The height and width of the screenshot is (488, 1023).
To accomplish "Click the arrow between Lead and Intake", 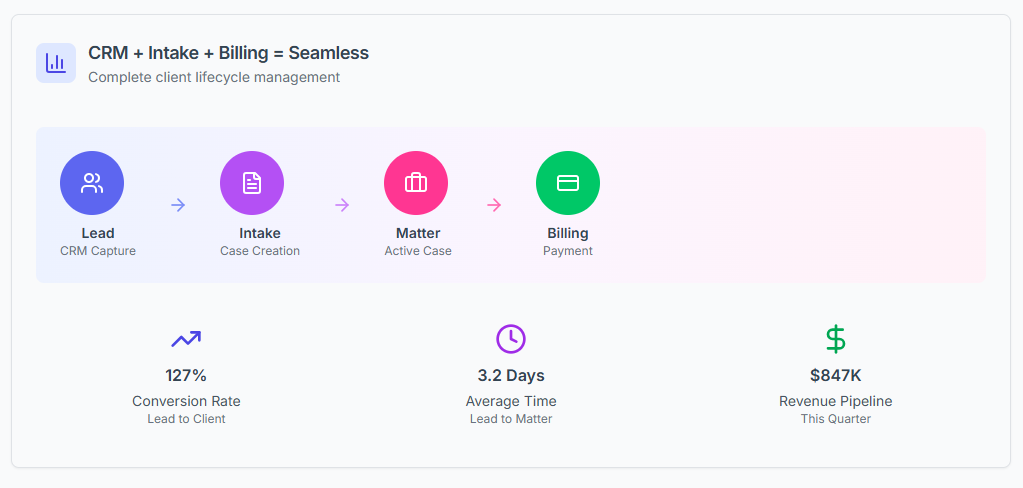I will tap(178, 205).
